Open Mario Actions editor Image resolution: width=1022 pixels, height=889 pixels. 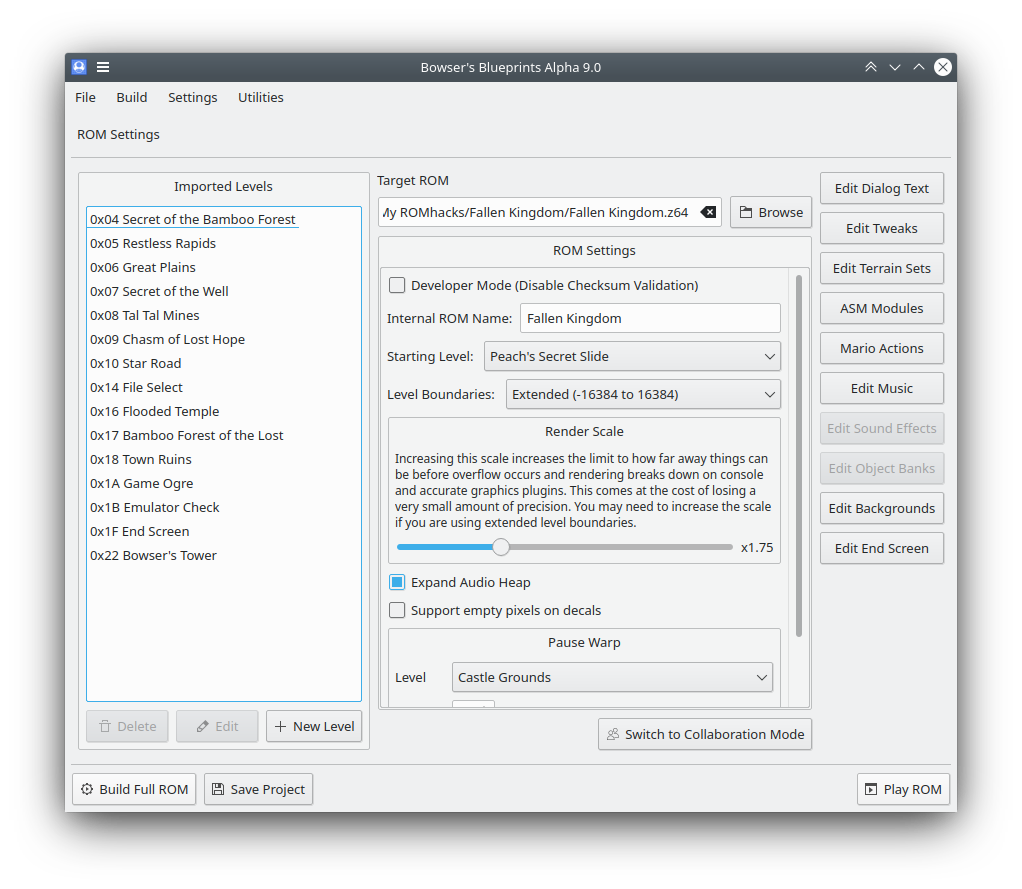coord(882,348)
